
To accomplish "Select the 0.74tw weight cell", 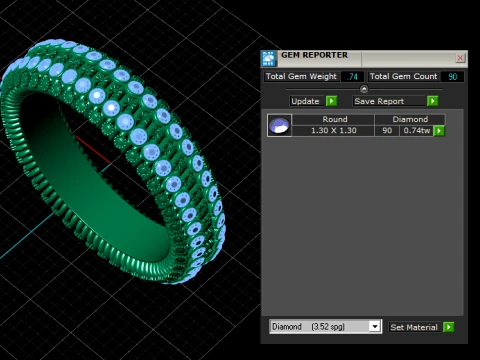I will tap(417, 131).
